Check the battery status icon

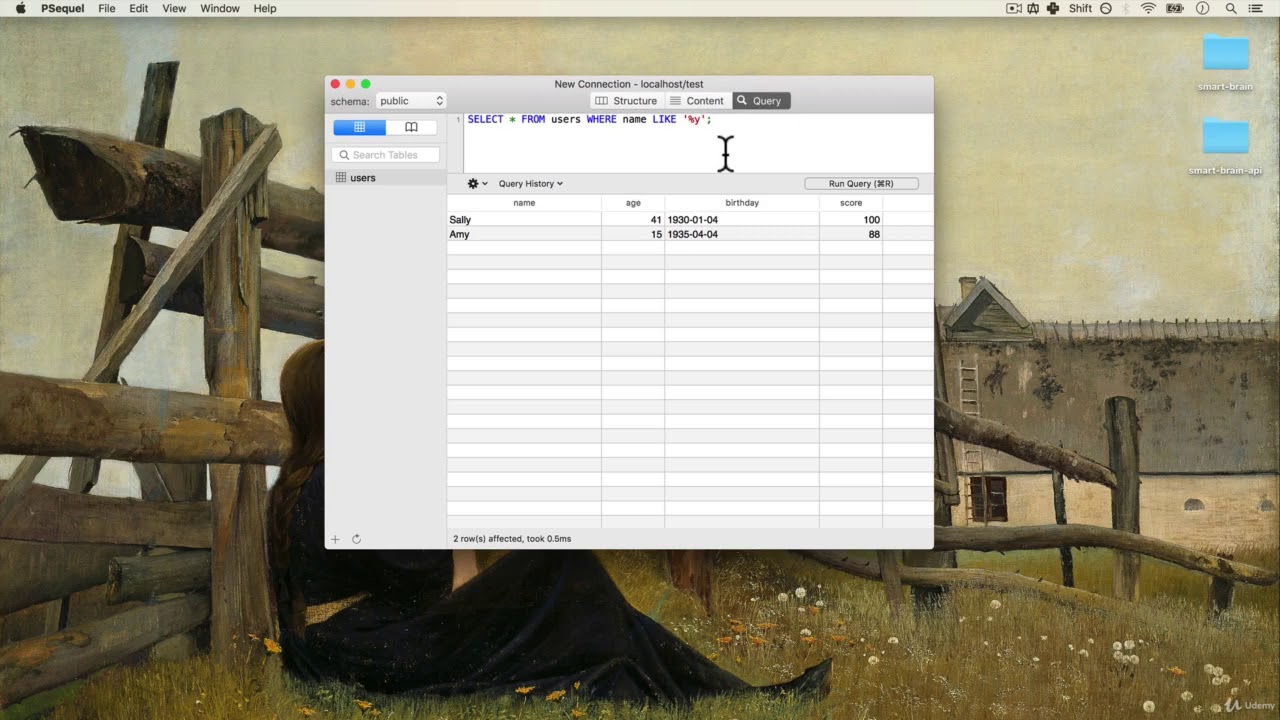(1175, 8)
